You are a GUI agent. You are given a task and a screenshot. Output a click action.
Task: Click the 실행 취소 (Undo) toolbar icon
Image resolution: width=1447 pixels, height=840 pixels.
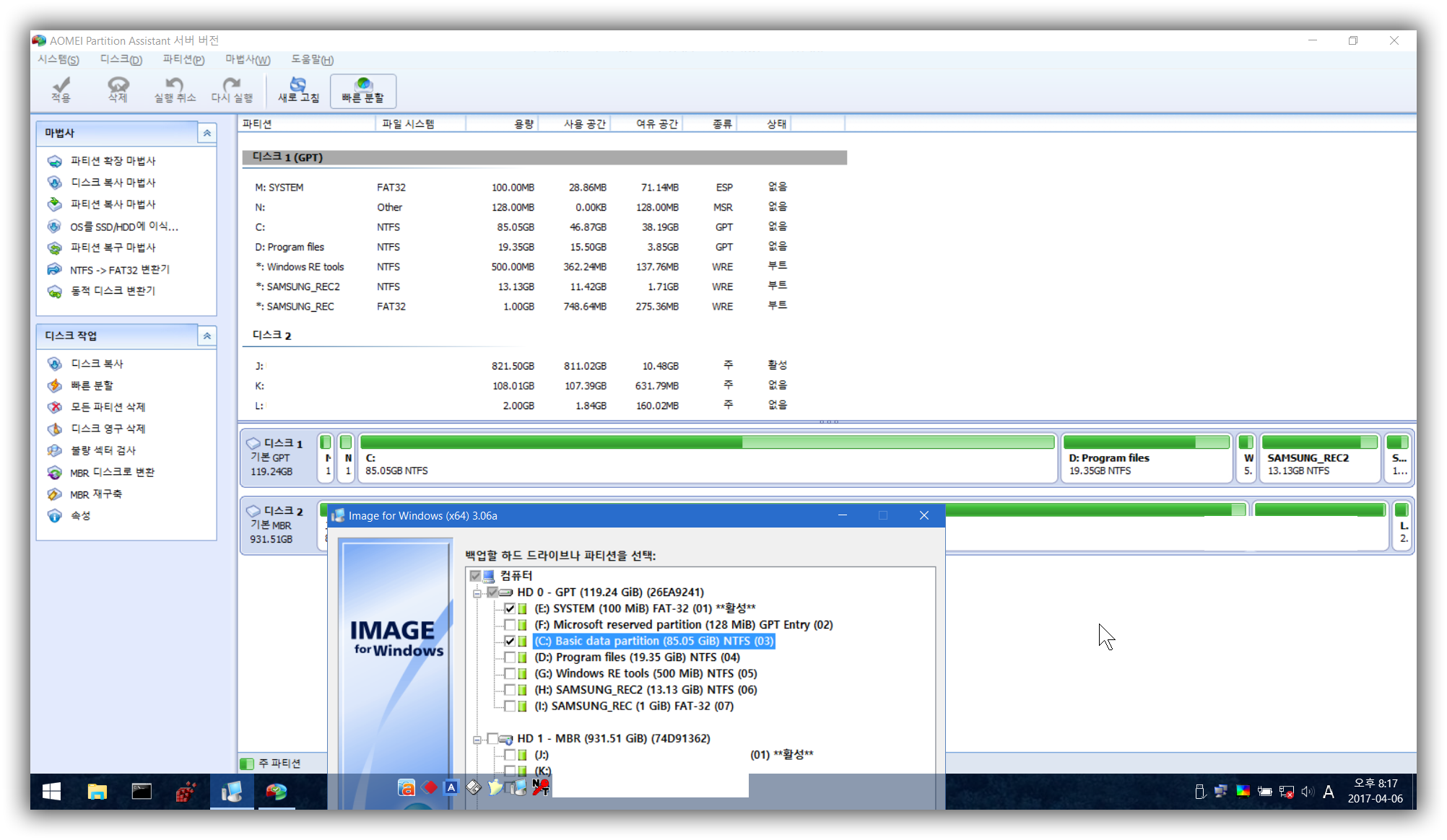pos(174,90)
